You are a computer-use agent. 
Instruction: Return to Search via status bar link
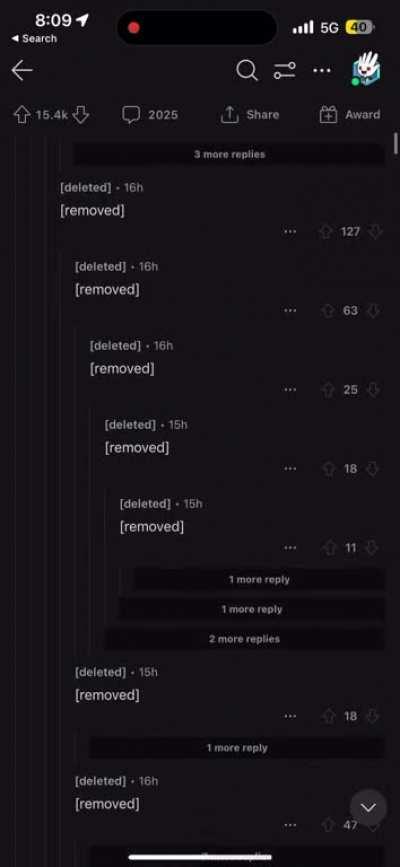pyautogui.click(x=34, y=39)
